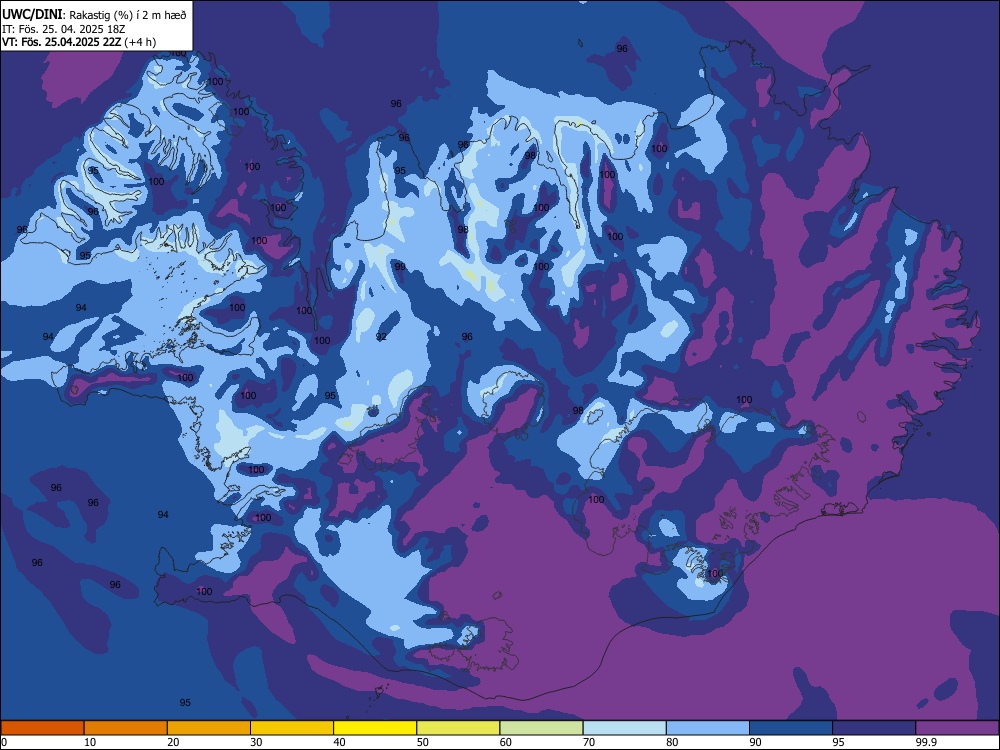Click the golden 30–40 legend swatch

click(292, 728)
